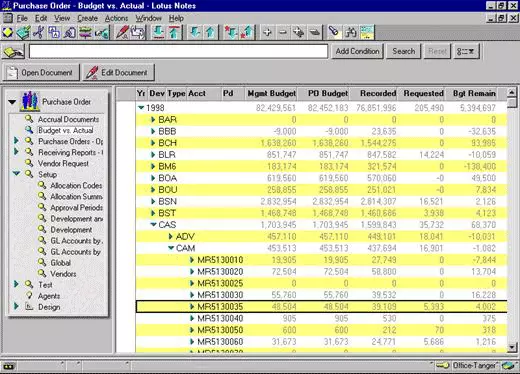Click the calendar-style icon at toolbar end

(367, 33)
